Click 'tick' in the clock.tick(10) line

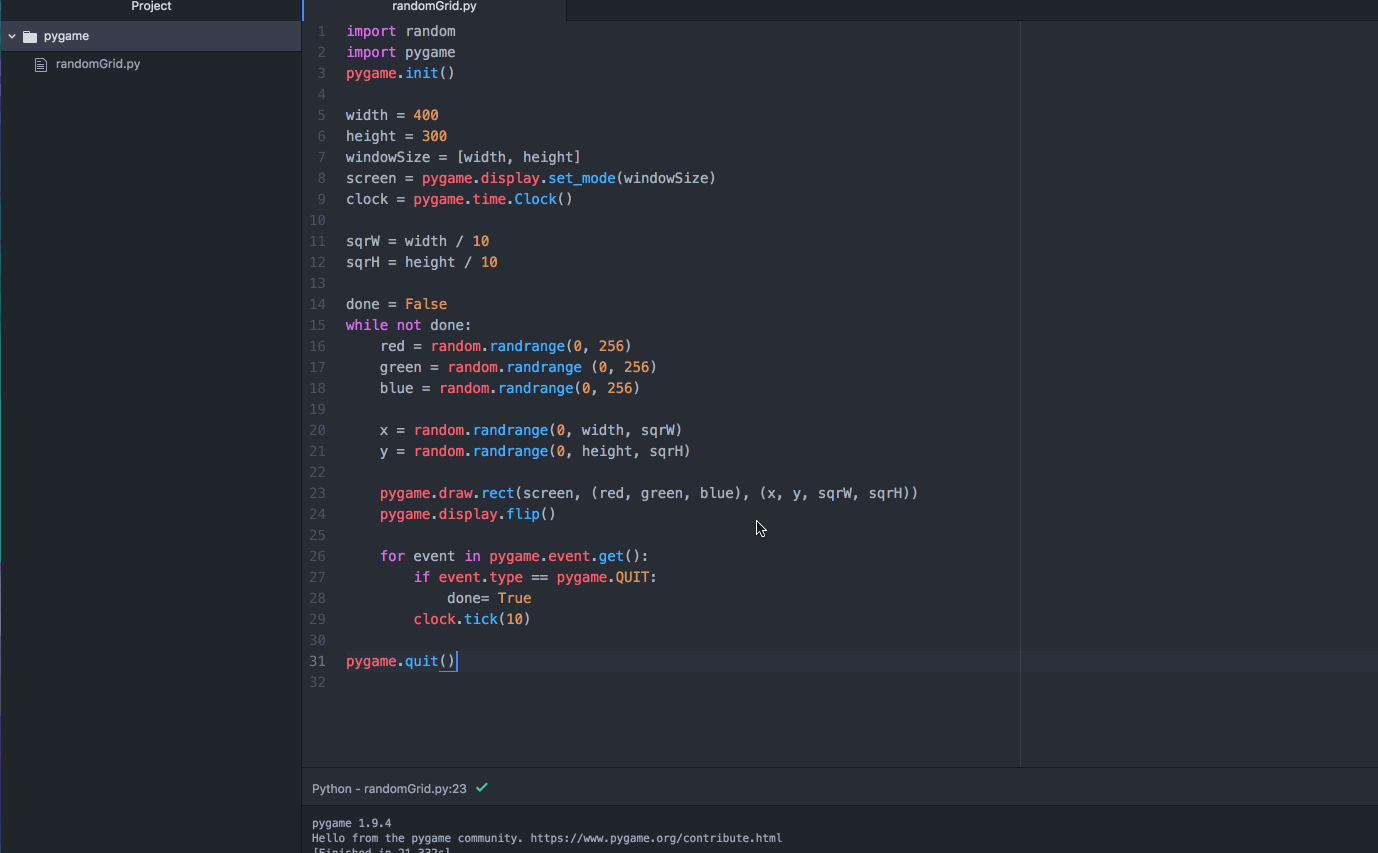coord(481,619)
